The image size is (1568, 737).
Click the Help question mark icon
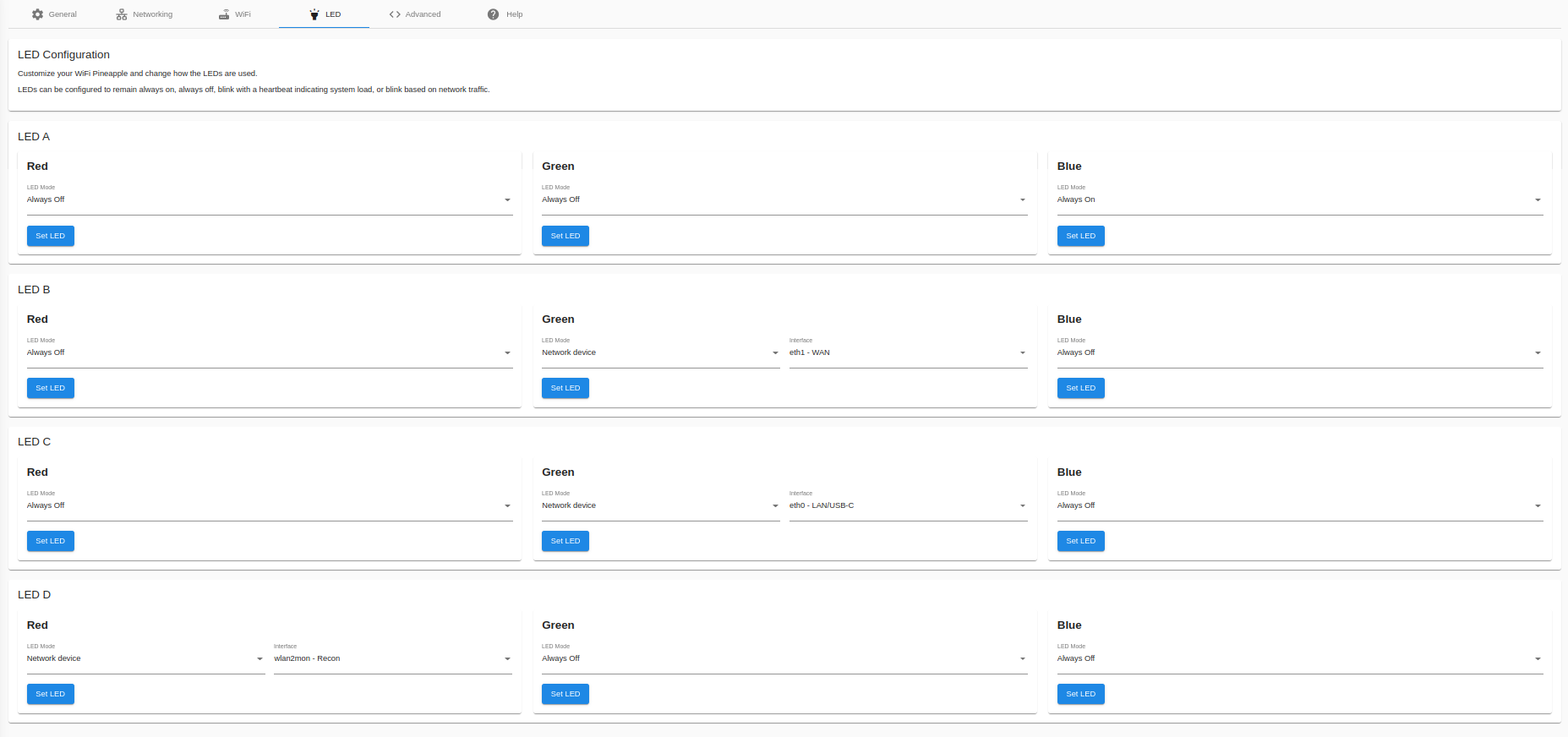pos(494,14)
